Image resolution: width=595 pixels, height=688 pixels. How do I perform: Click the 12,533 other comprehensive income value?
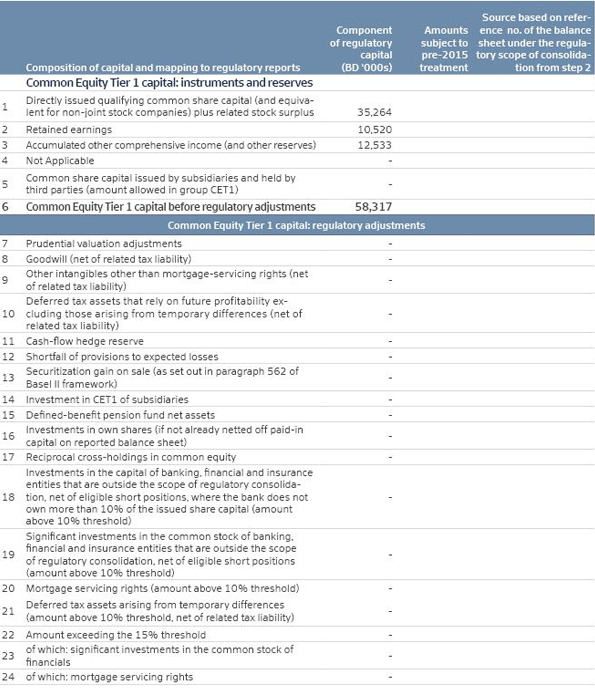coord(374,145)
